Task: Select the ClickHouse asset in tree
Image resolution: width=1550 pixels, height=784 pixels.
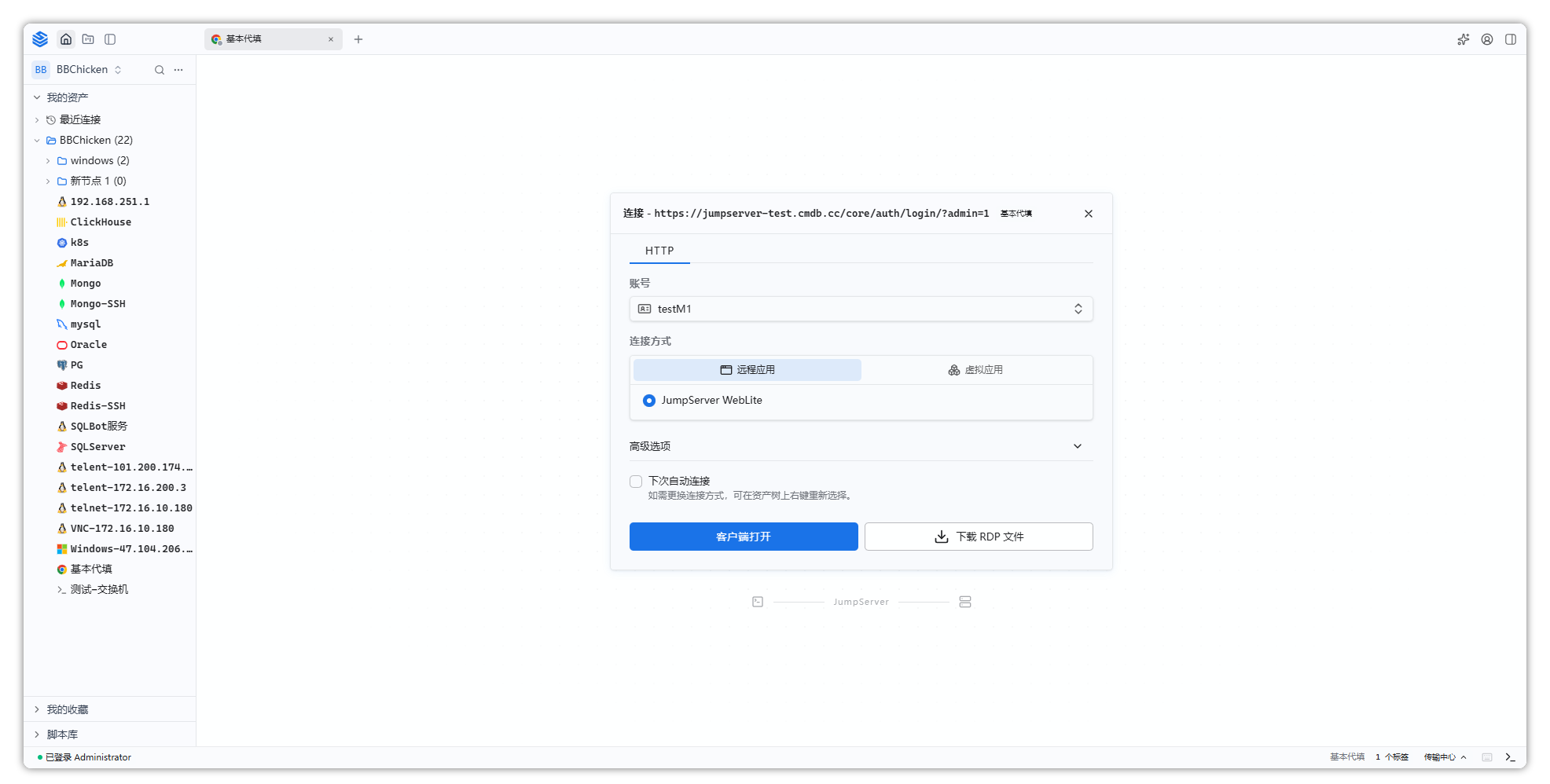Action: (101, 222)
